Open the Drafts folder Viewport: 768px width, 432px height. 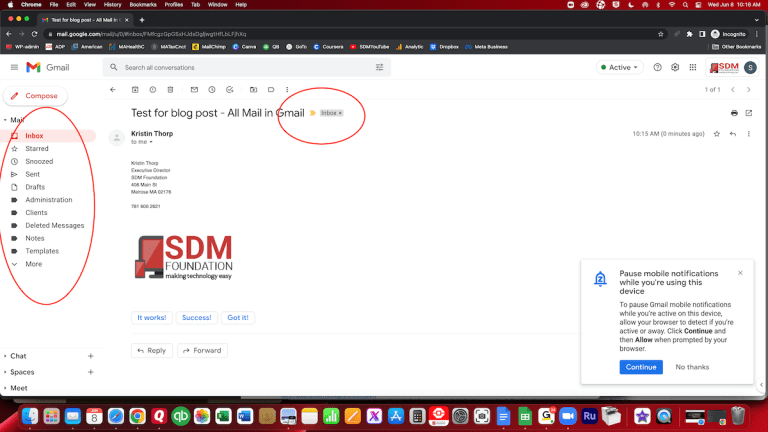pyautogui.click(x=35, y=187)
